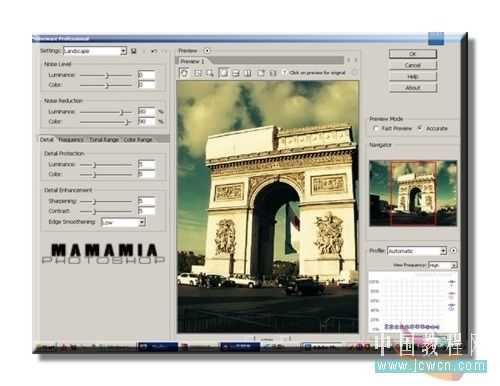
Task: Click the round button next to Preview label
Action: pos(207,51)
